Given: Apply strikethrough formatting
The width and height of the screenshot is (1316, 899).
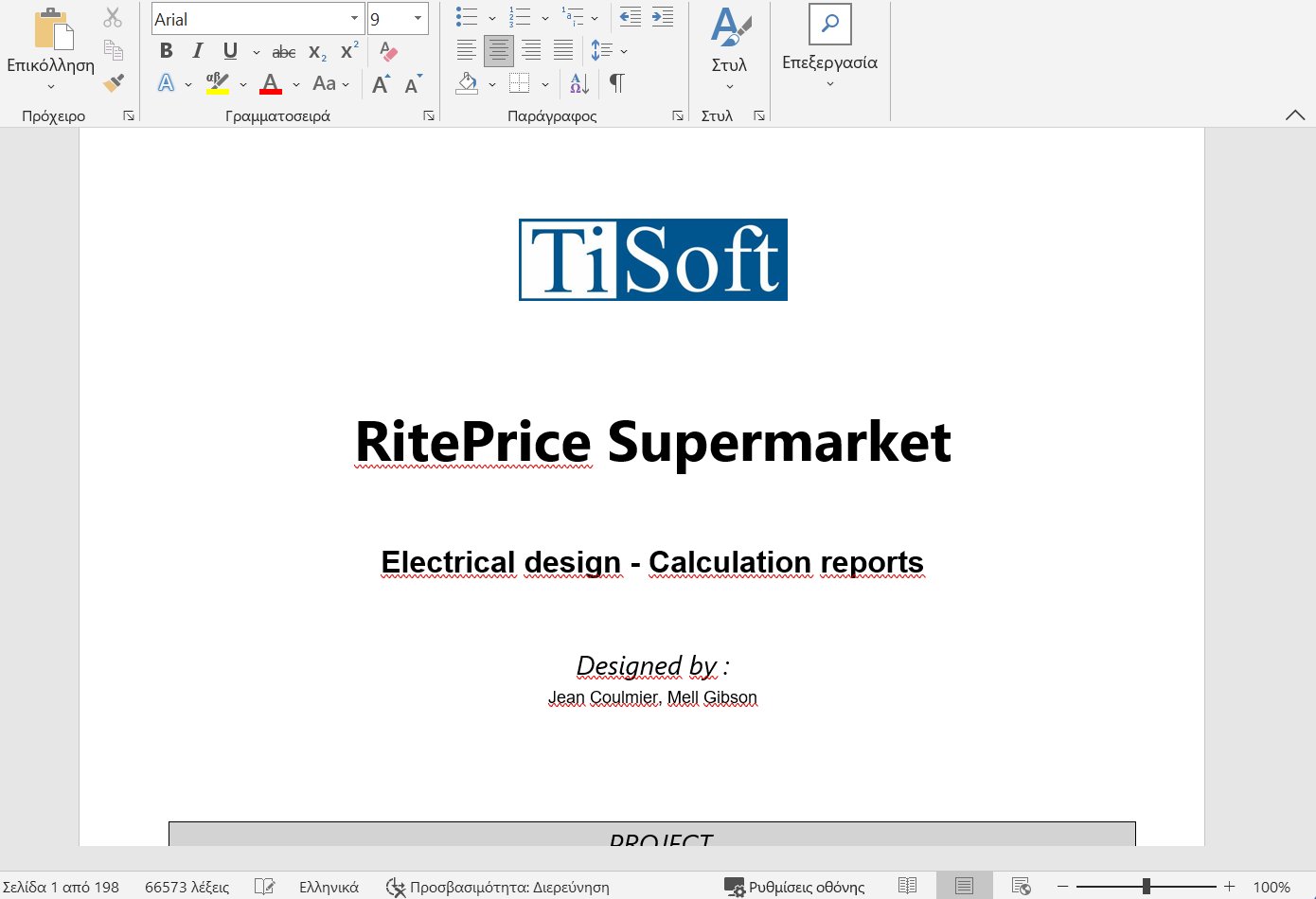Looking at the screenshot, I should (x=283, y=52).
